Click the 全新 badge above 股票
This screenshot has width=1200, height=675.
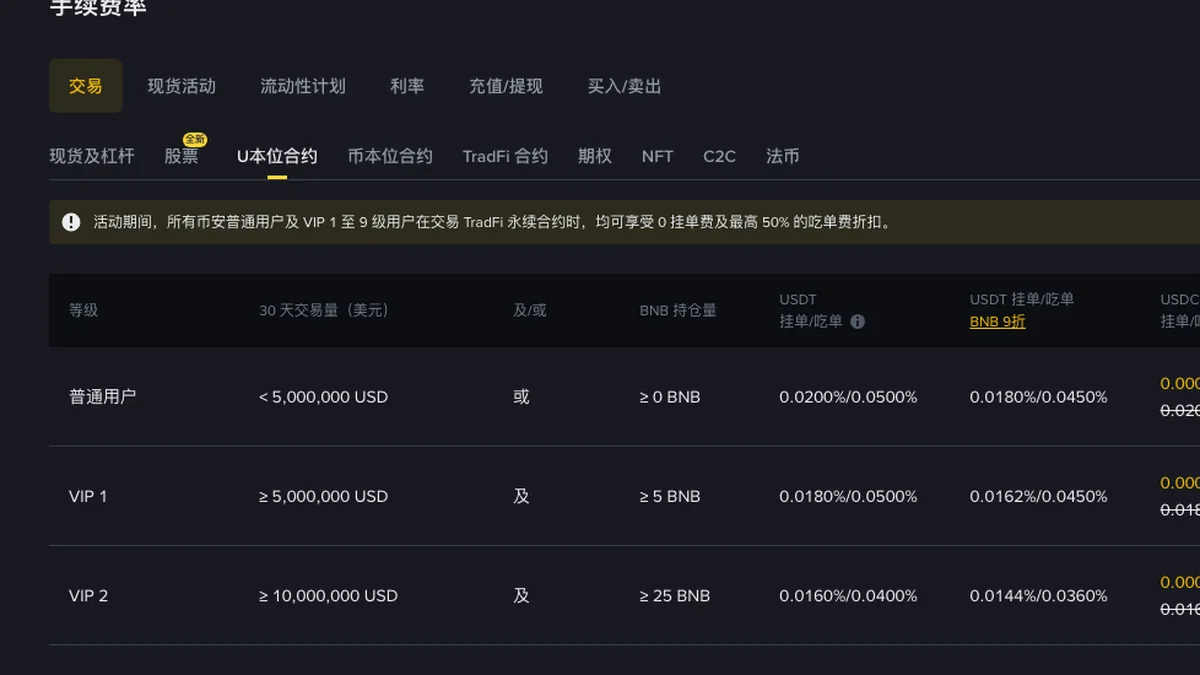pyautogui.click(x=194, y=139)
